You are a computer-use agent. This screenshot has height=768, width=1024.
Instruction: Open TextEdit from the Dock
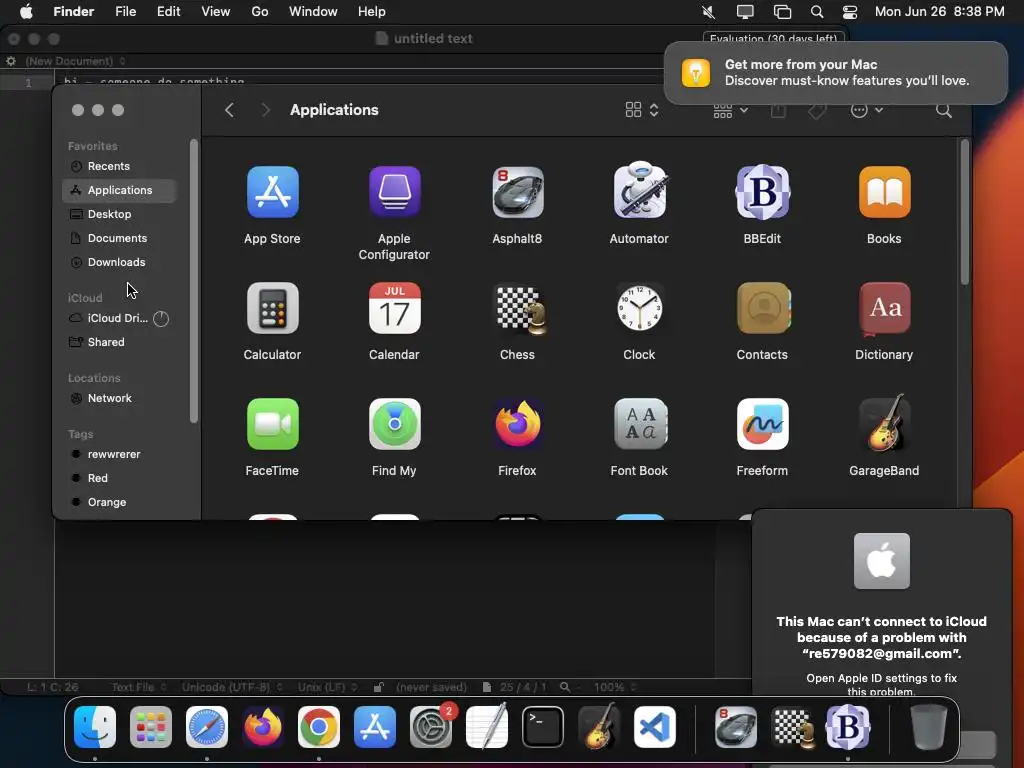tap(487, 727)
